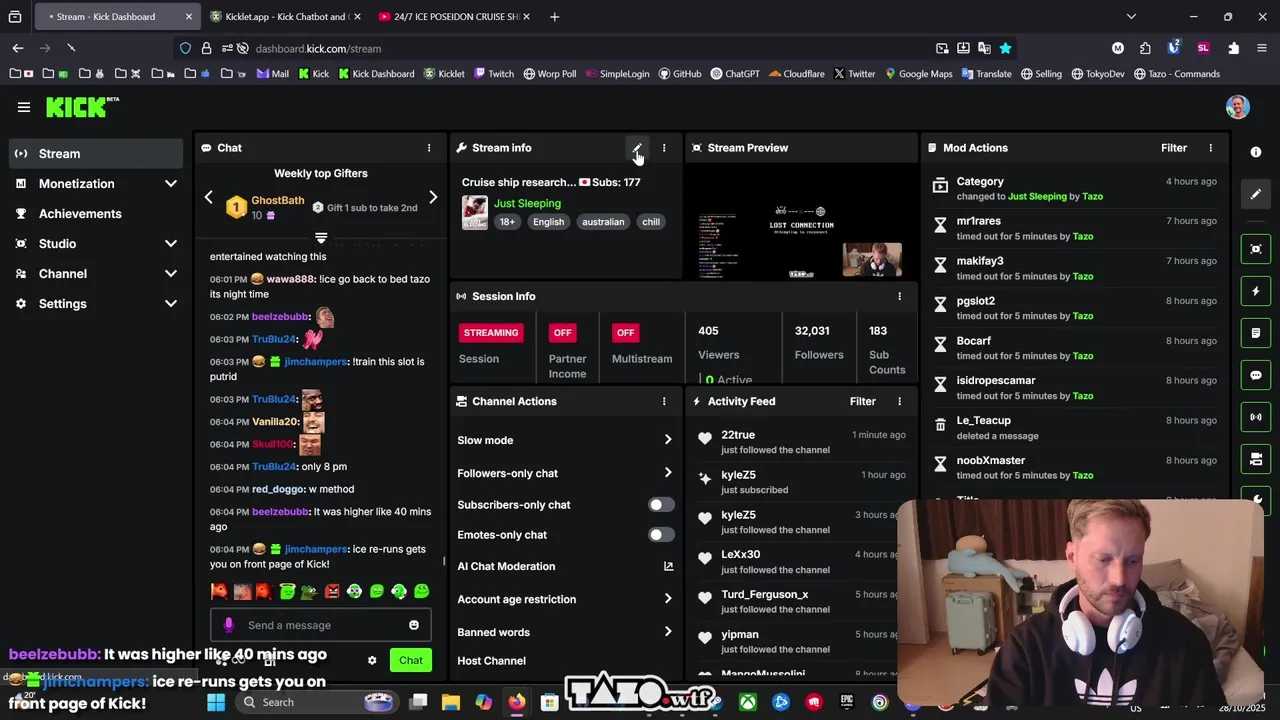1280x720 pixels.
Task: Collapse the gifters banner handle in chat
Action: coord(321,238)
